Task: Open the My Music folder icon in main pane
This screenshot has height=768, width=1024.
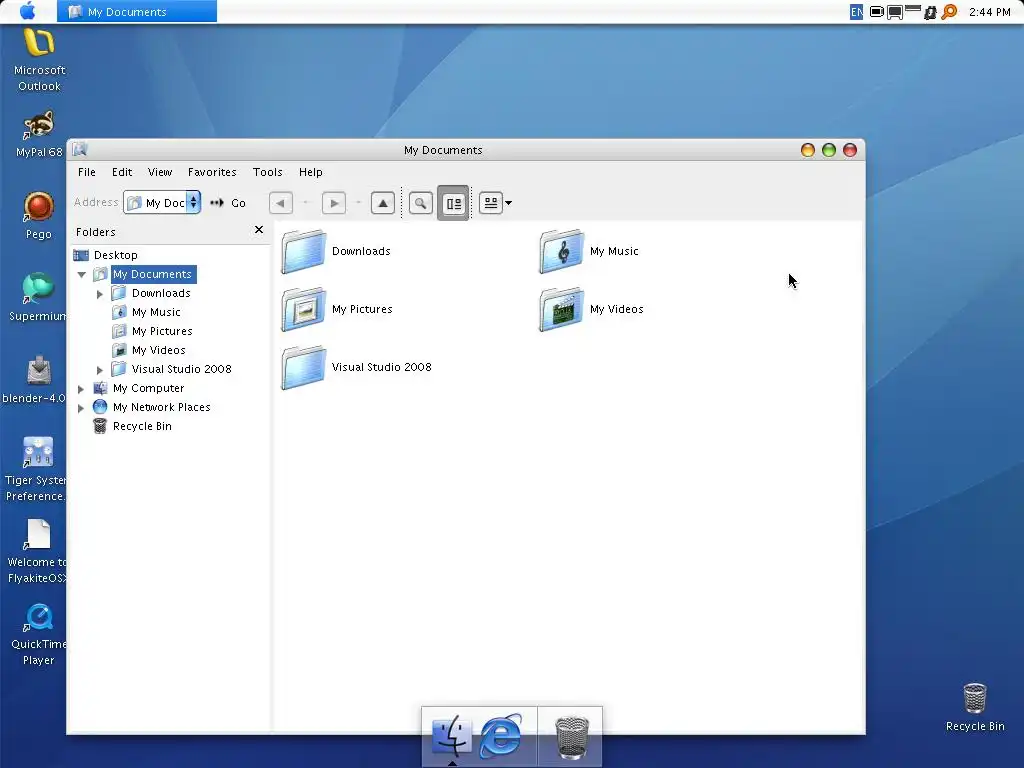Action: (x=562, y=251)
